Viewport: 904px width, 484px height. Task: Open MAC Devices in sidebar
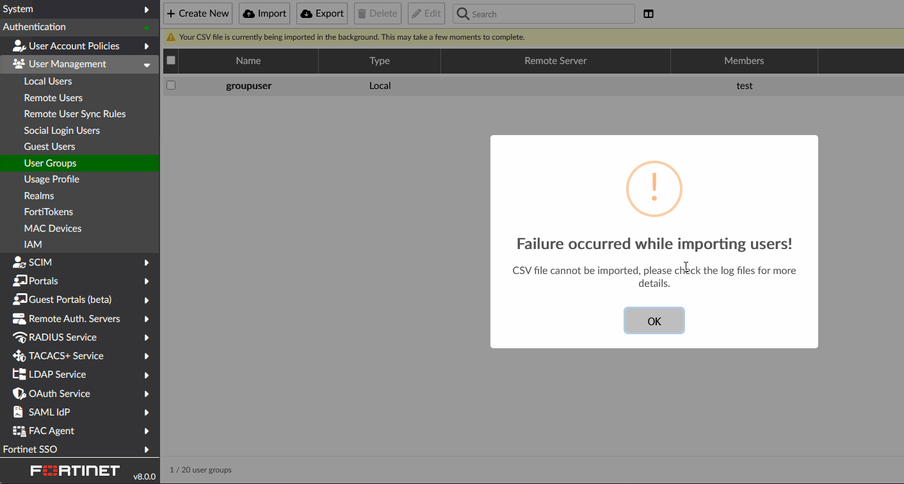tap(52, 228)
